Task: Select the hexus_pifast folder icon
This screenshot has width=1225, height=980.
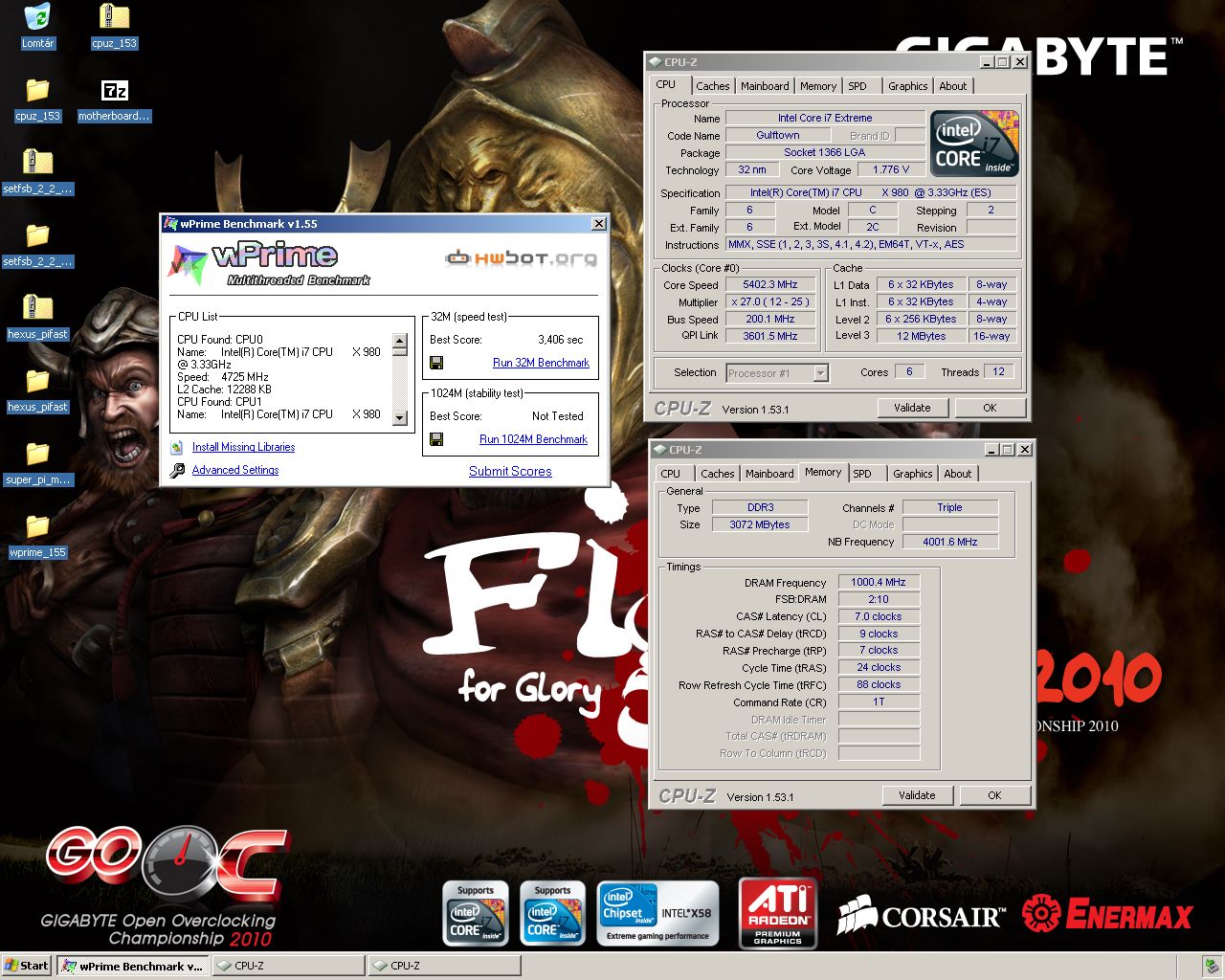Action: coord(37,381)
